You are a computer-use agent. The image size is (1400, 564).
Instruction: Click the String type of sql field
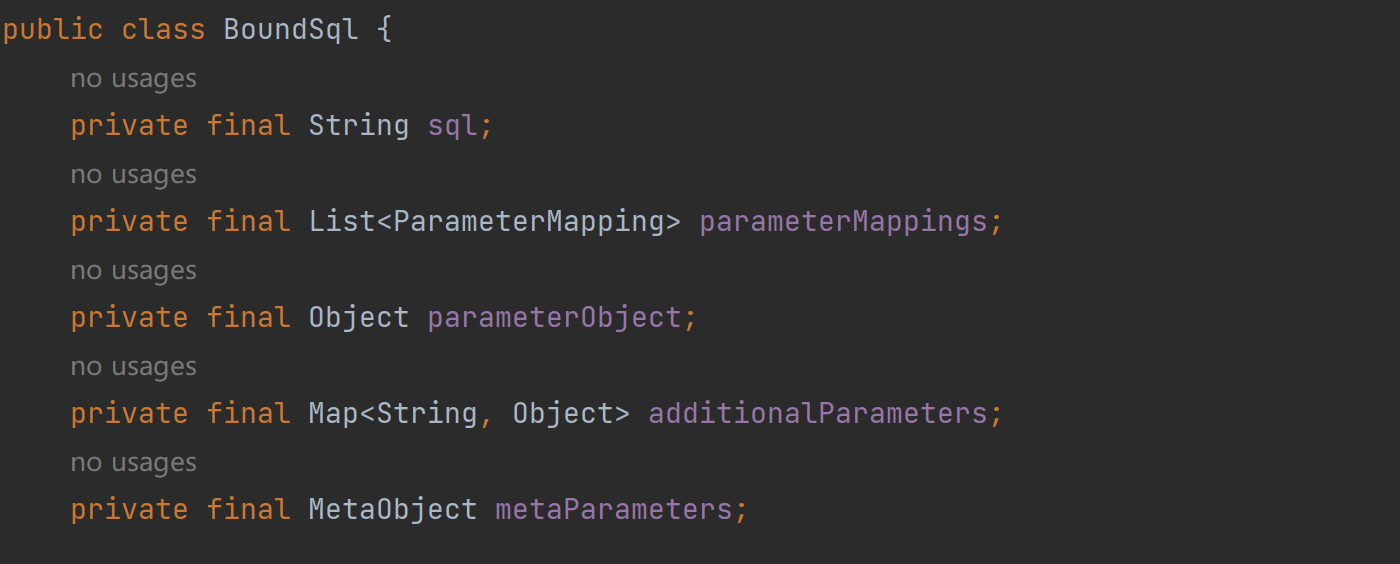[359, 126]
